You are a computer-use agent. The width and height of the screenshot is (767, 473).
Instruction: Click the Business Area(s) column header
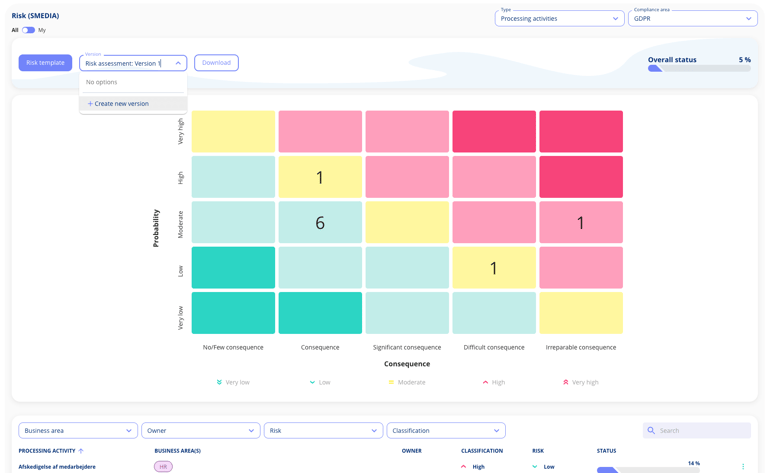pos(178,451)
